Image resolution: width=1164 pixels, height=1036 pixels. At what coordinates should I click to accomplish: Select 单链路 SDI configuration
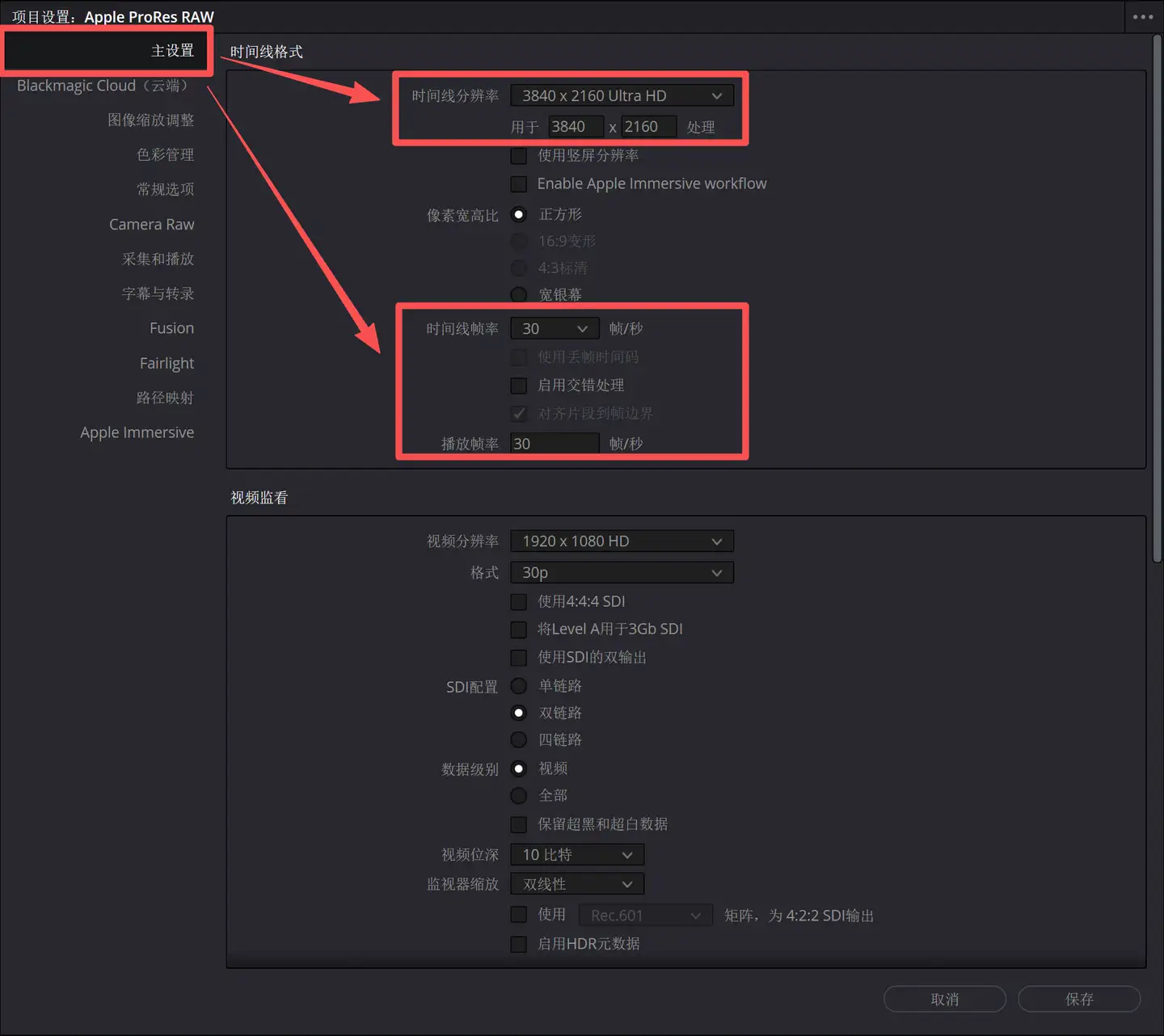coord(519,686)
